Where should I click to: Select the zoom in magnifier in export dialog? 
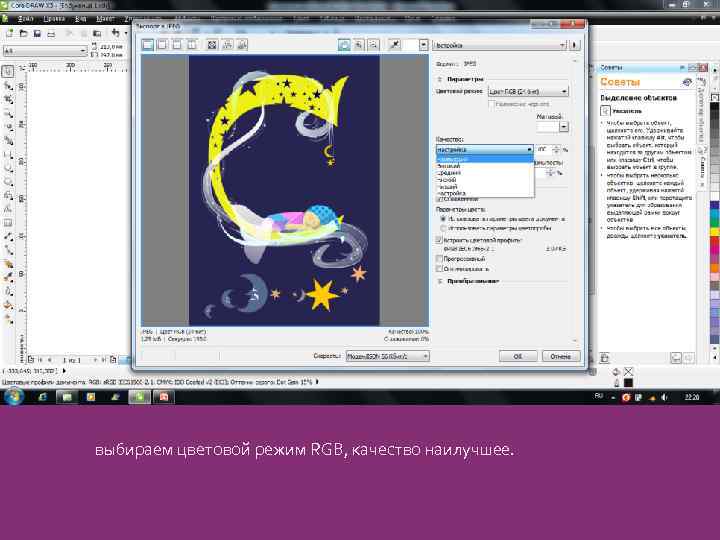coord(359,45)
